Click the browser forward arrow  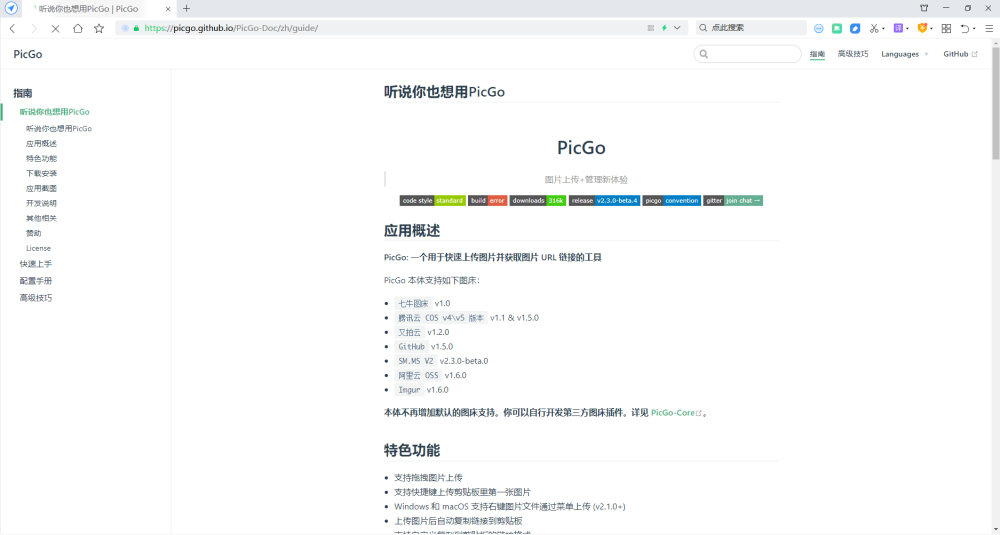34,28
